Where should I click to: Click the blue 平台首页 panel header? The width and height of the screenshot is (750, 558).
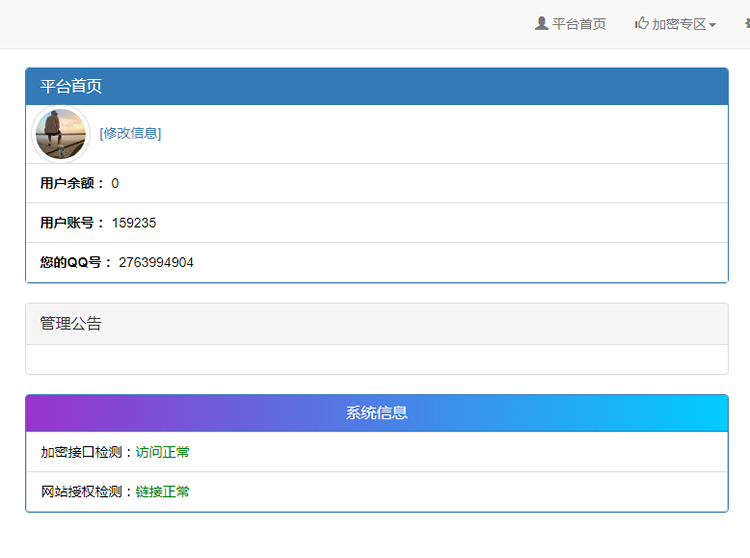pyautogui.click(x=376, y=86)
